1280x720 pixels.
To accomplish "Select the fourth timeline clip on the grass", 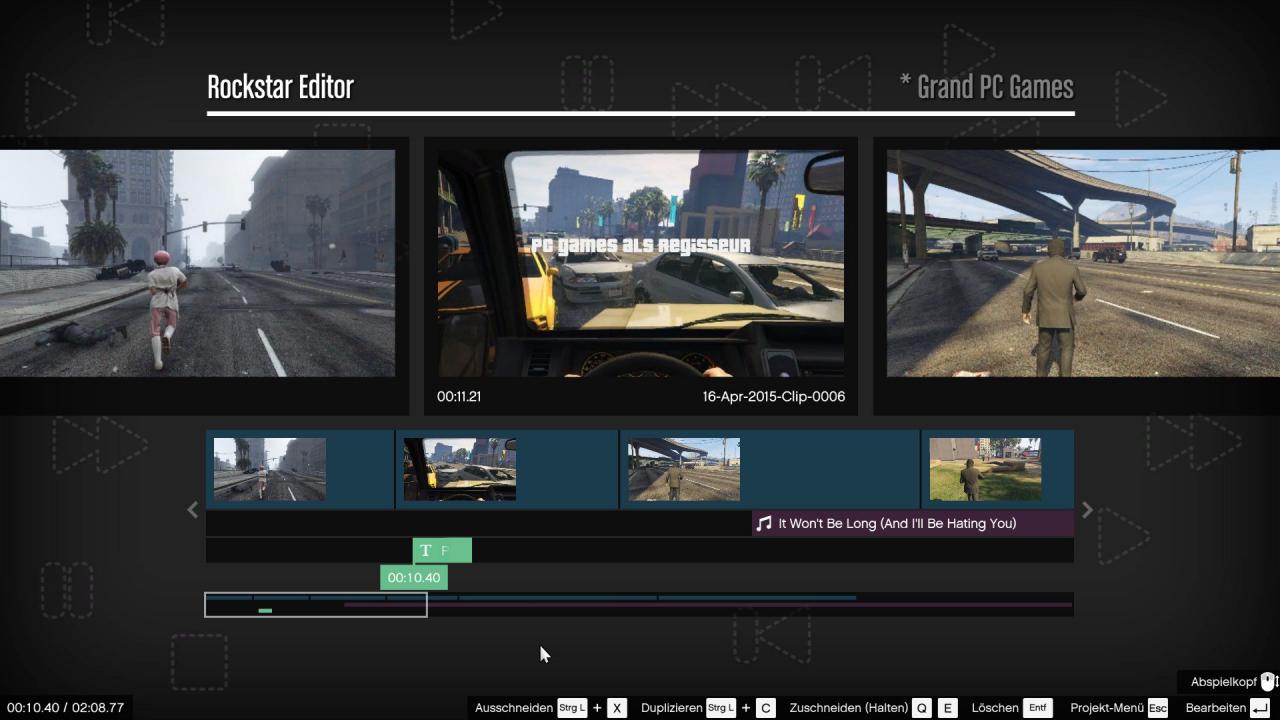I will [998, 469].
